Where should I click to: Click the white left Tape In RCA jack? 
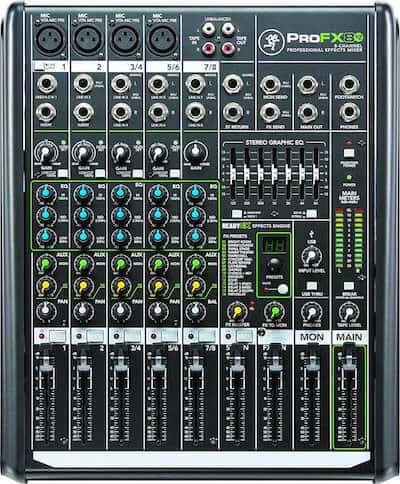[209, 30]
